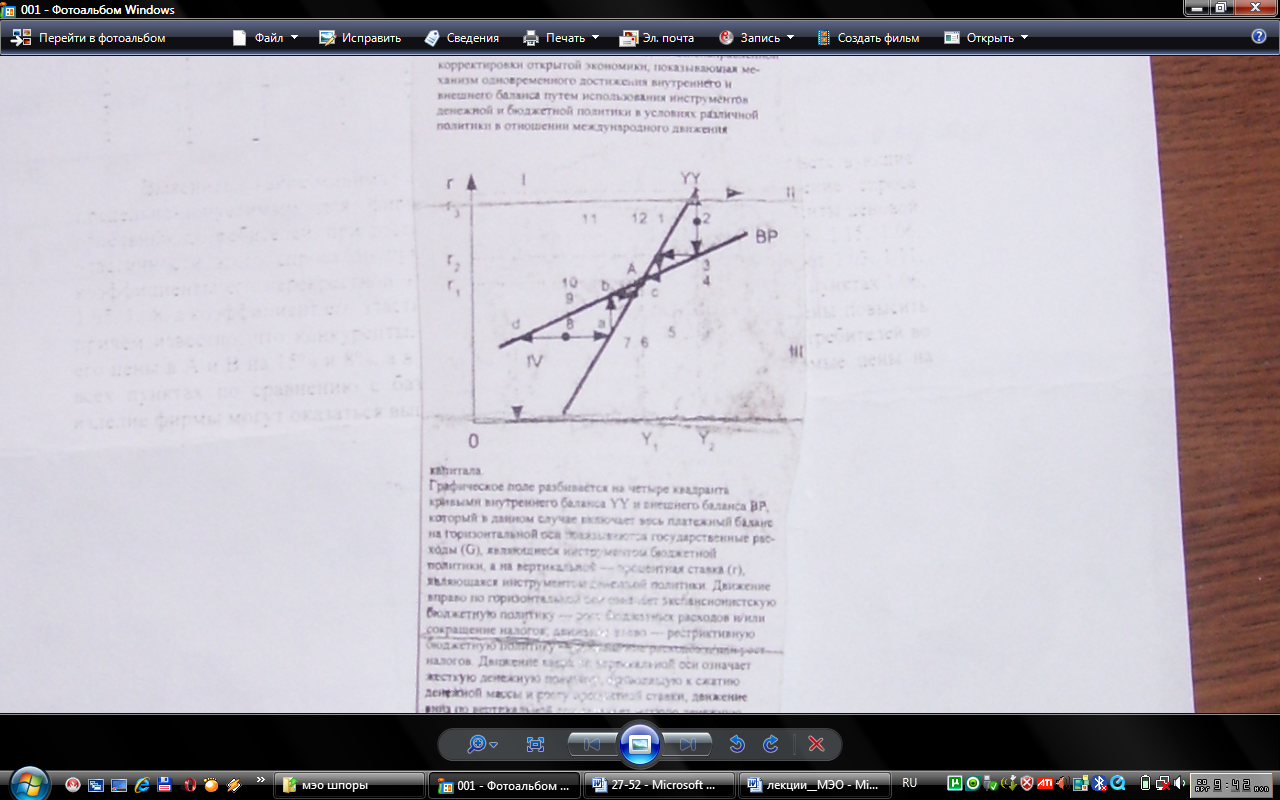Open the zoom magnifier control
The width and height of the screenshot is (1280, 800).
477,744
